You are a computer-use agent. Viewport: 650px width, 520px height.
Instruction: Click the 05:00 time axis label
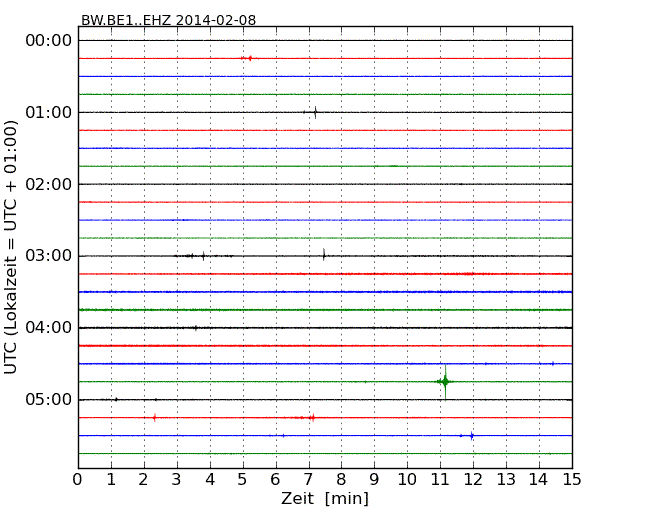click(x=49, y=399)
